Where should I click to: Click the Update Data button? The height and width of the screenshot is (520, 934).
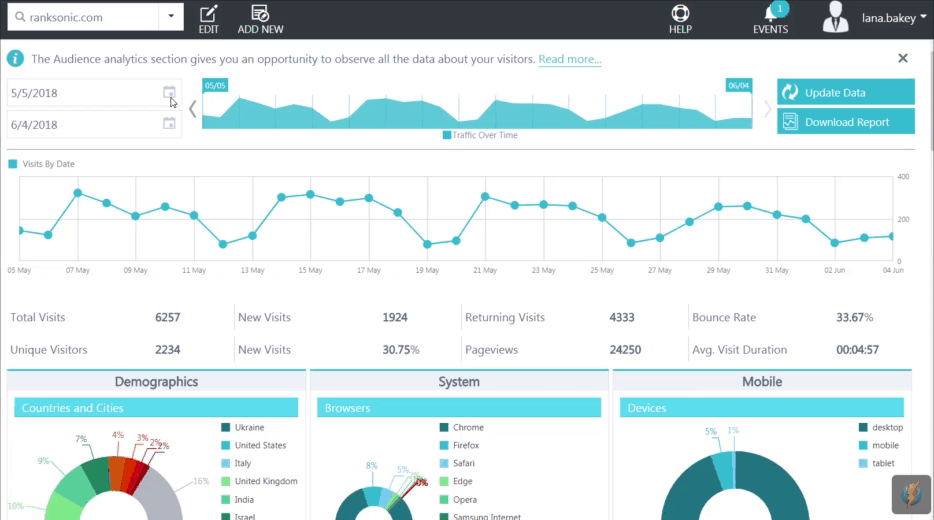tap(845, 92)
